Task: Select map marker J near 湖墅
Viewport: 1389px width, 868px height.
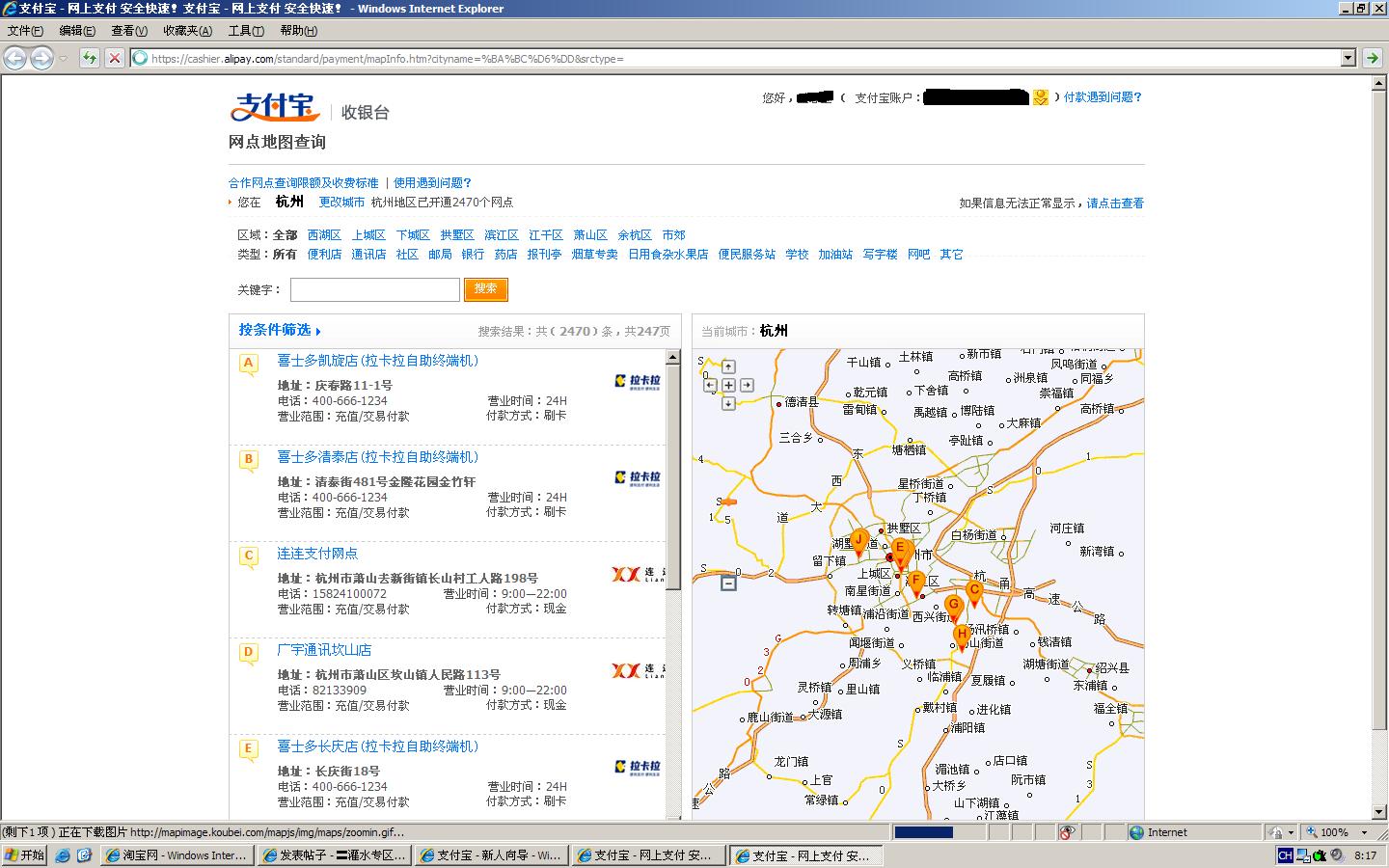Action: pos(858,538)
